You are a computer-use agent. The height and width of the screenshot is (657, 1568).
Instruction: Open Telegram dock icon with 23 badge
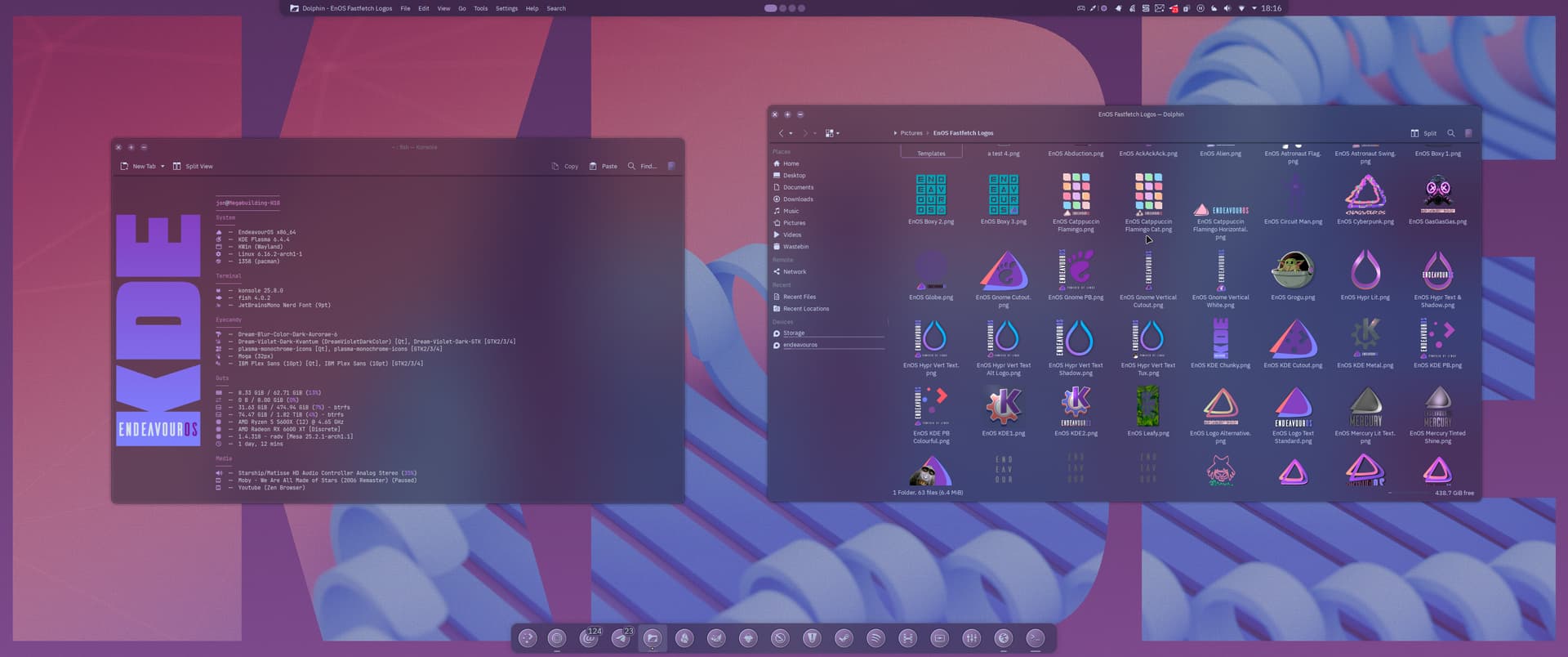pyautogui.click(x=621, y=638)
